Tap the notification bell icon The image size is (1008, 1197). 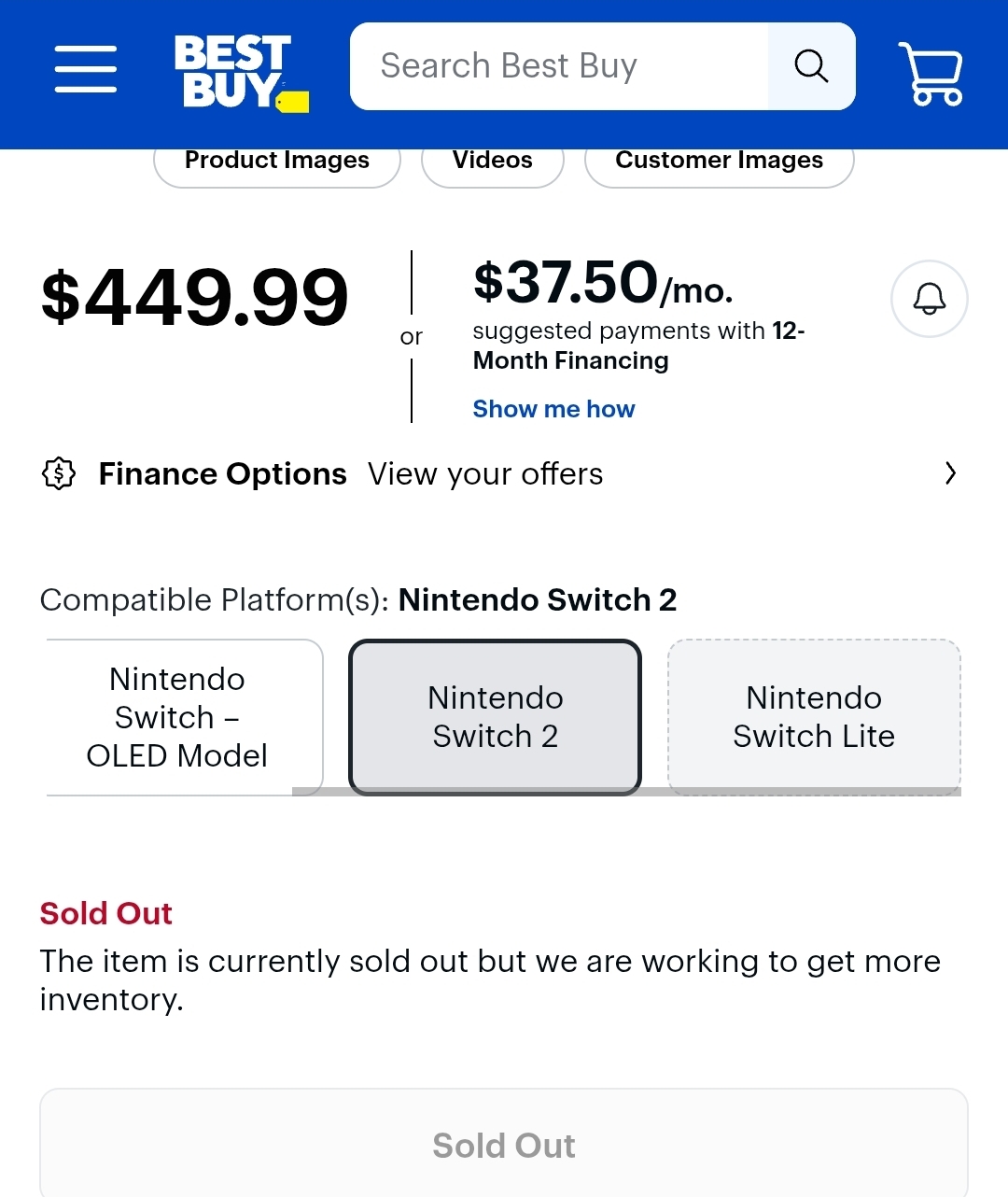coord(930,299)
